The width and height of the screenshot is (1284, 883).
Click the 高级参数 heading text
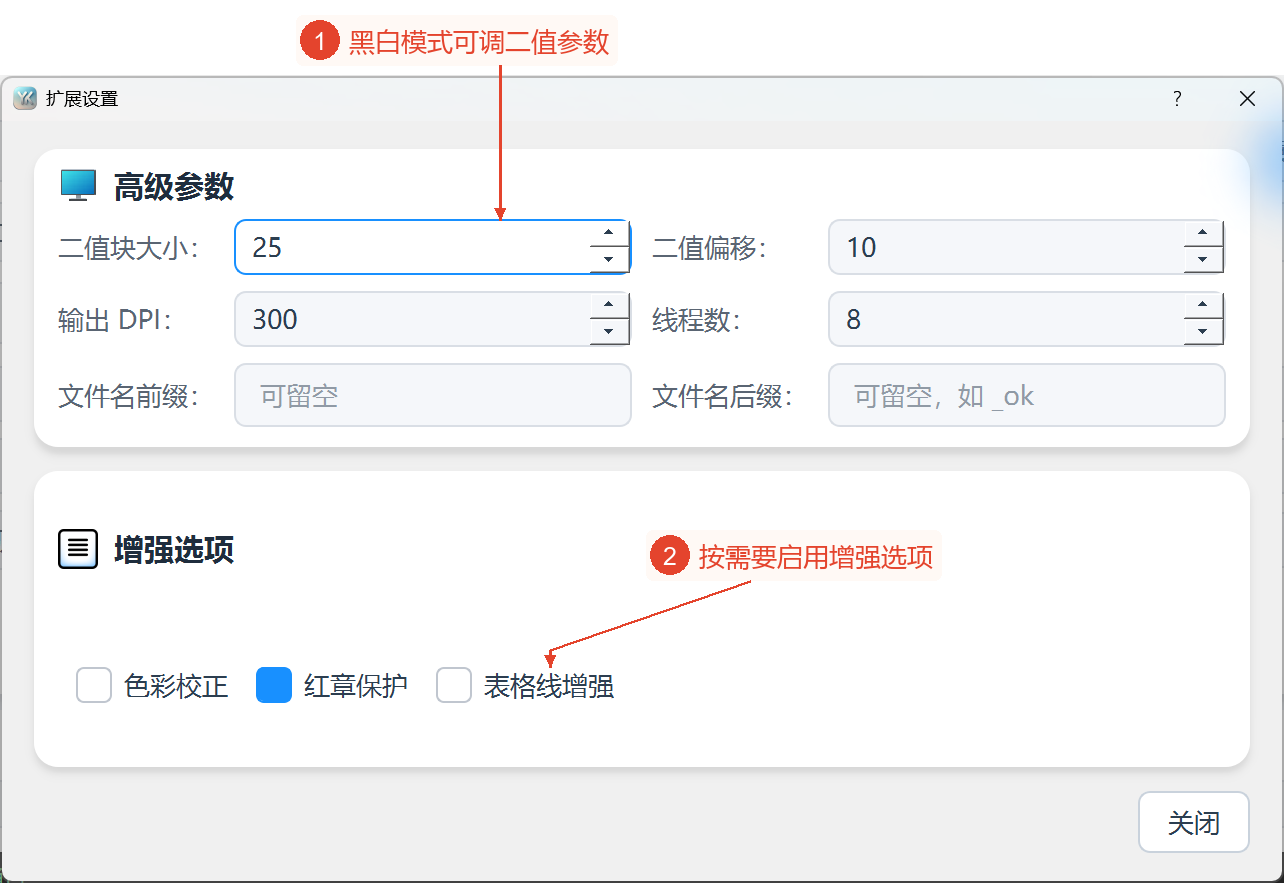pos(174,186)
